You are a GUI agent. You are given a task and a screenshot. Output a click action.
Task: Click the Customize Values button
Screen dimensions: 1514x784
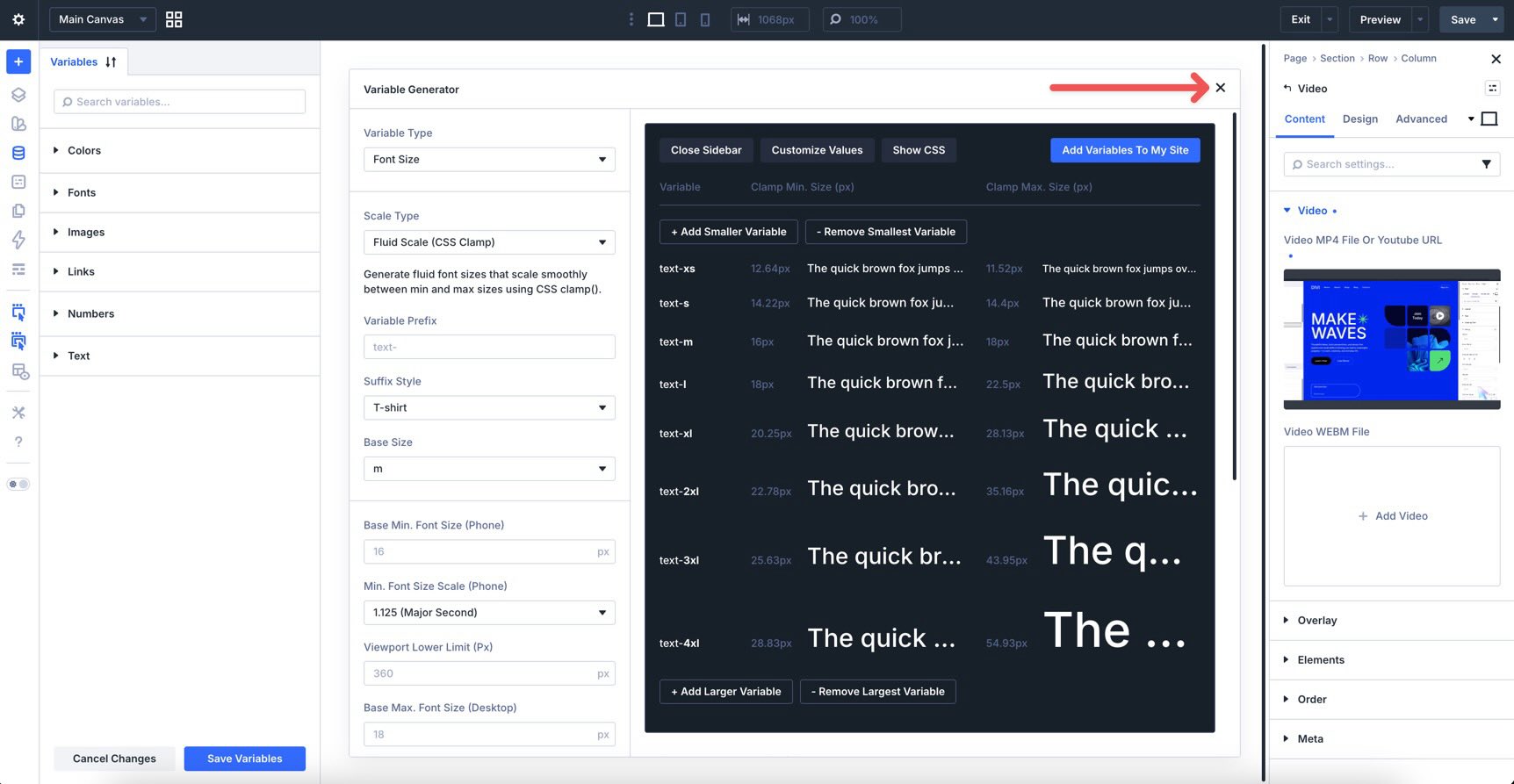[x=817, y=150]
